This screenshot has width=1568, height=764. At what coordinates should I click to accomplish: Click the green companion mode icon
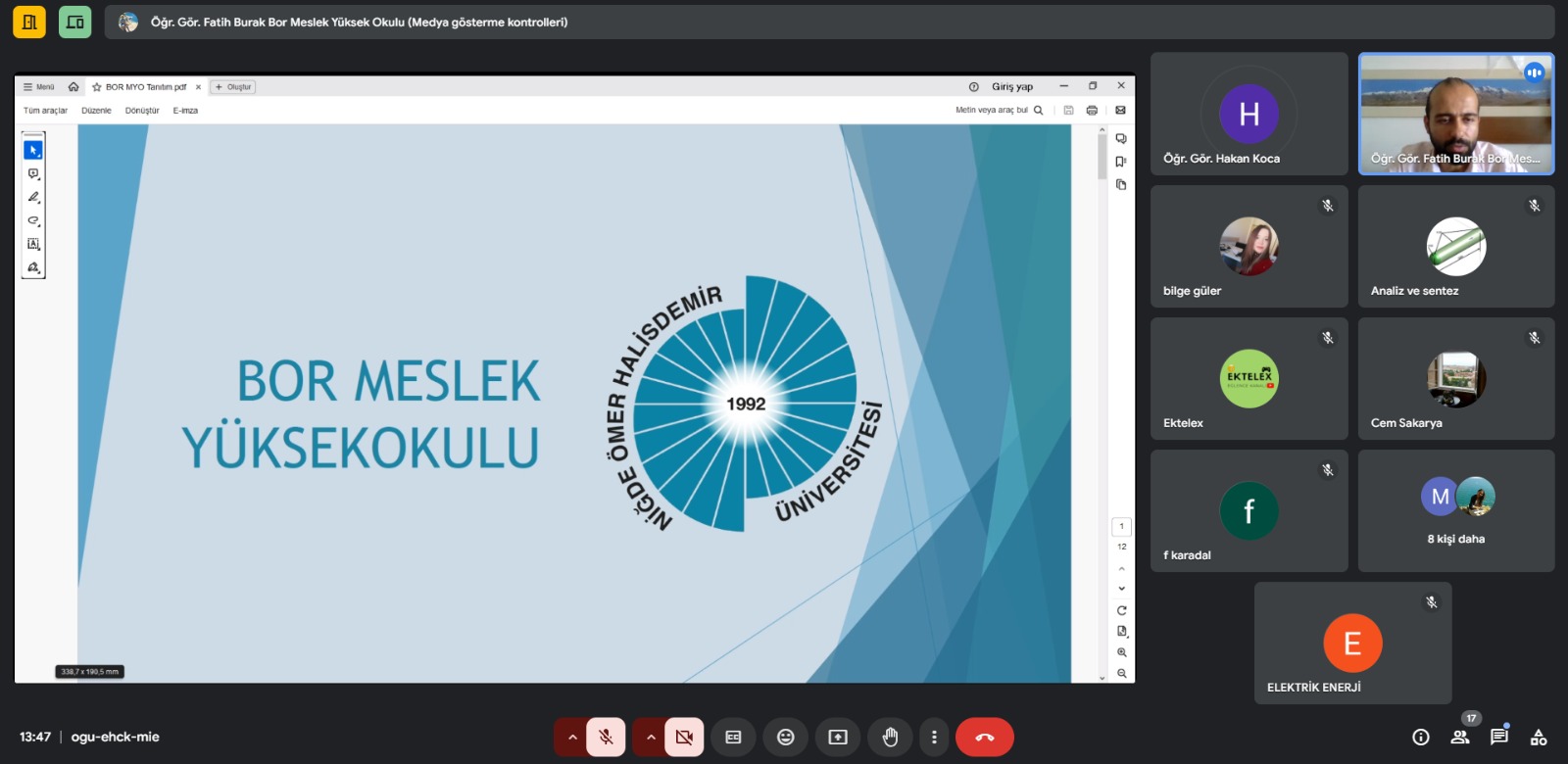74,22
